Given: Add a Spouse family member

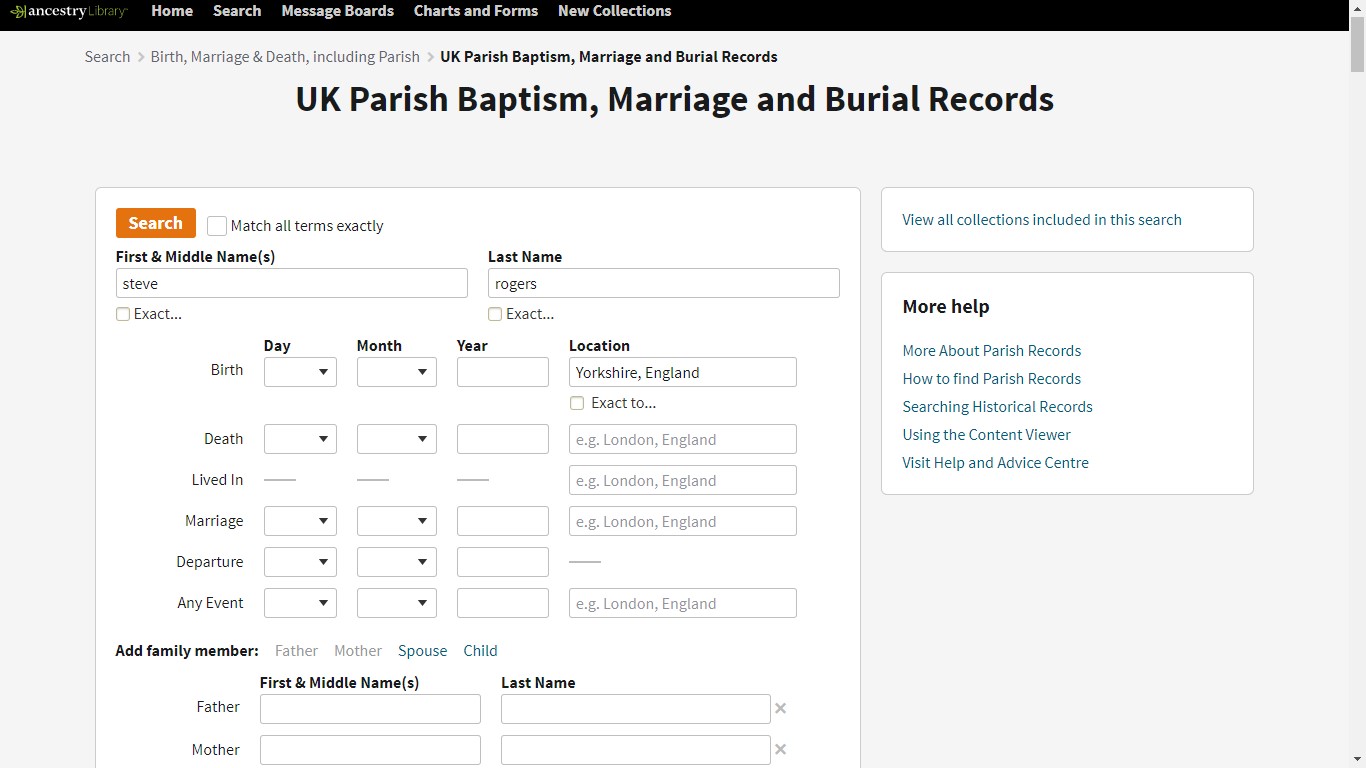Looking at the screenshot, I should coord(422,650).
